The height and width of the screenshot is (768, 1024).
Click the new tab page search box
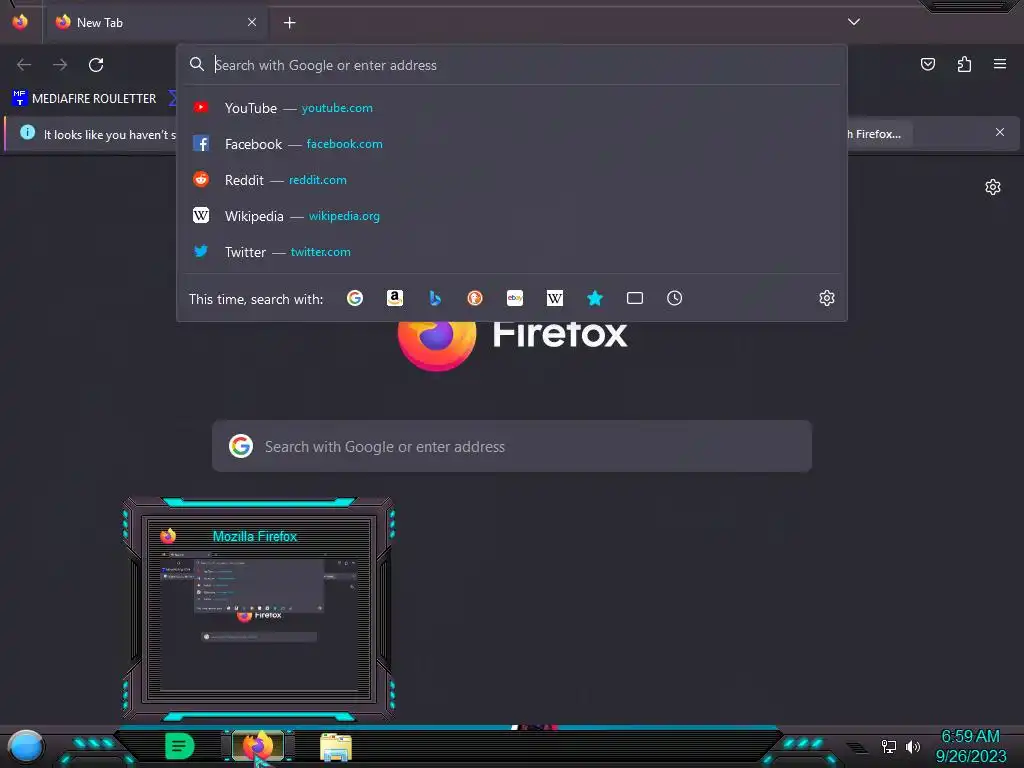(512, 446)
